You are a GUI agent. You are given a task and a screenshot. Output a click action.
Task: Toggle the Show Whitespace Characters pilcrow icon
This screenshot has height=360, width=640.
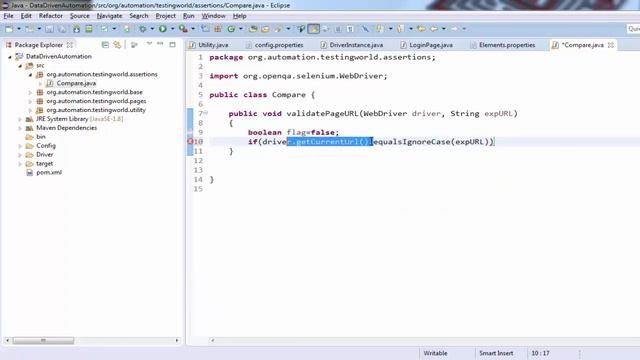pos(350,29)
